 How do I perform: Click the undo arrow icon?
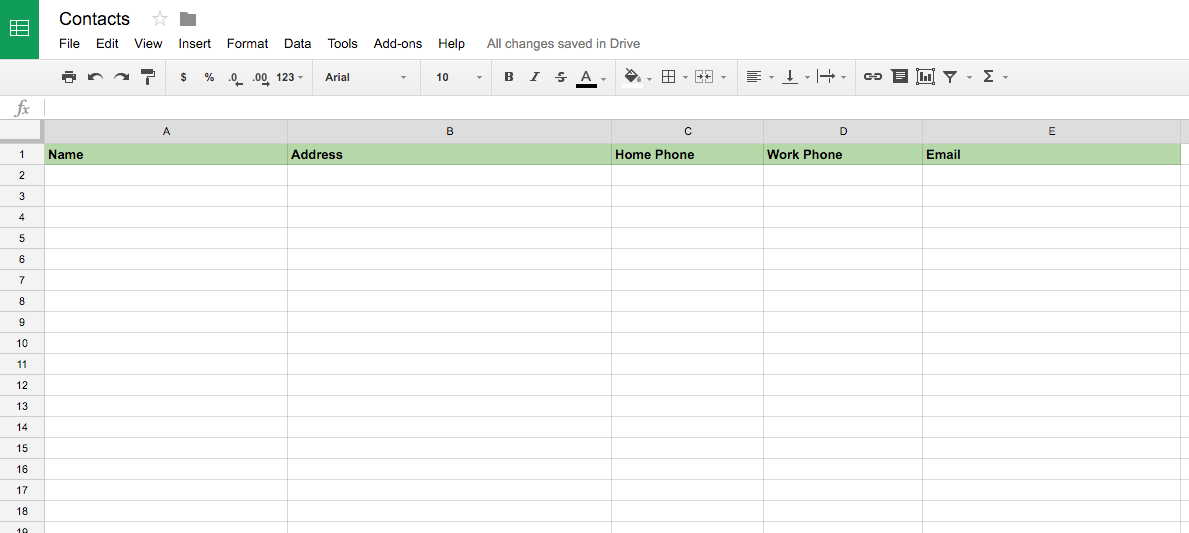pos(96,77)
